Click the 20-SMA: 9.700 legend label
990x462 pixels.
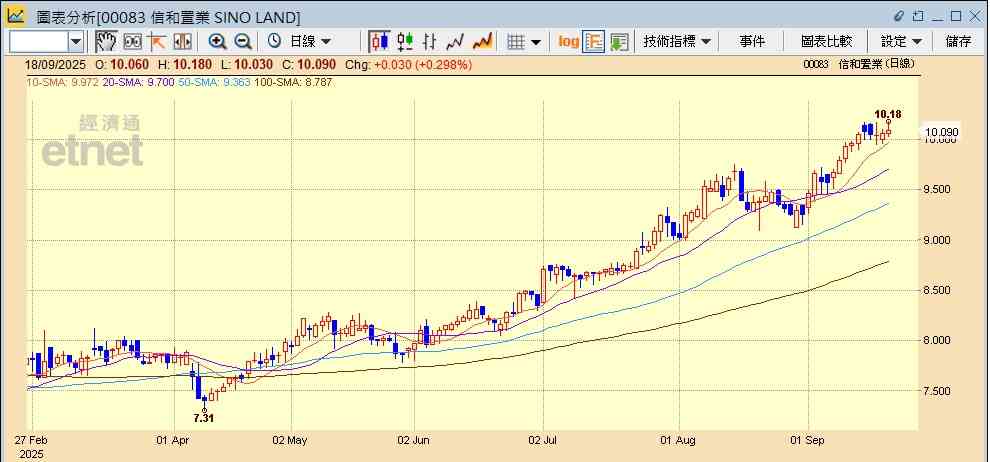pyautogui.click(x=139, y=82)
